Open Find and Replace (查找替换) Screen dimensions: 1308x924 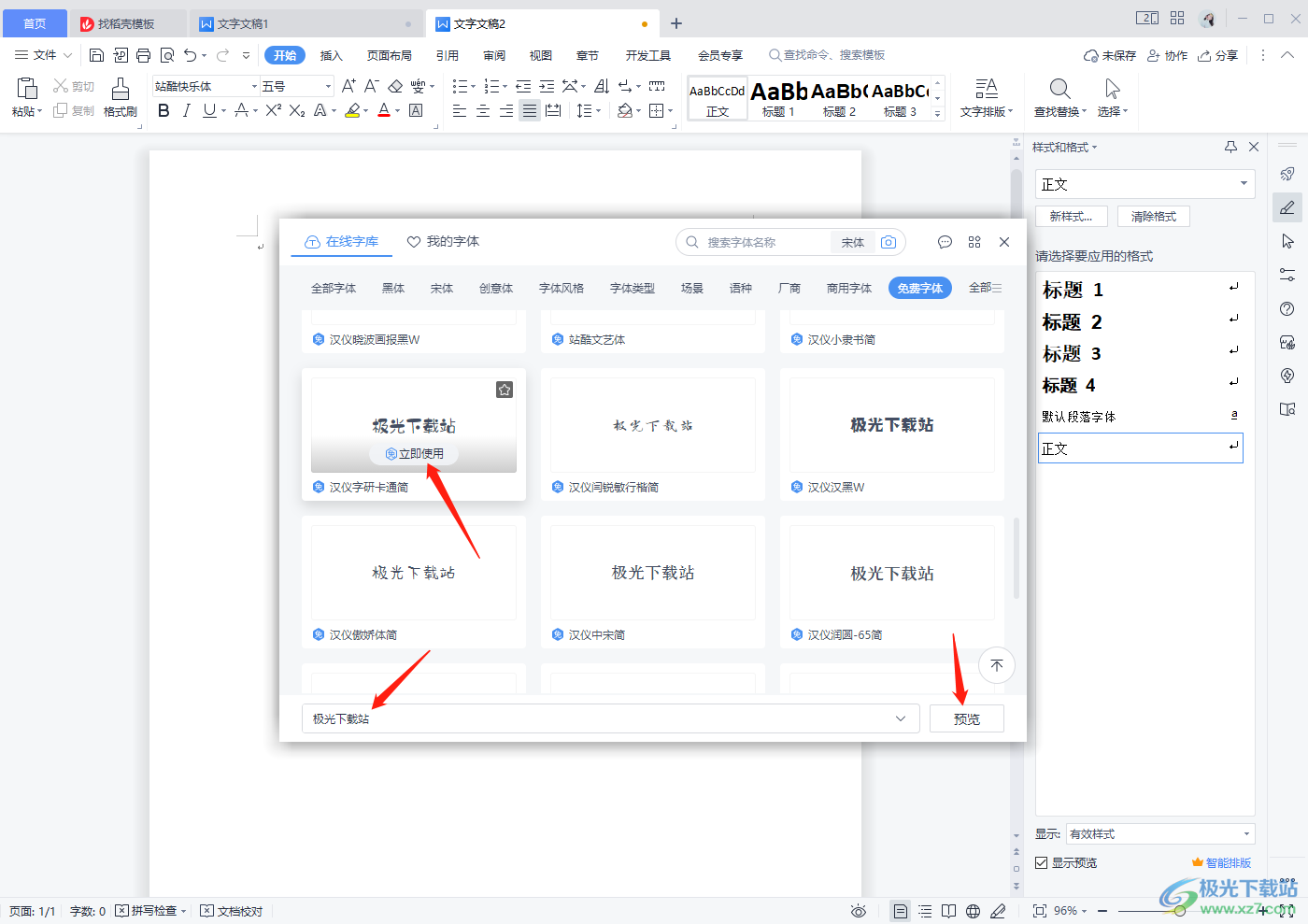point(1059,96)
